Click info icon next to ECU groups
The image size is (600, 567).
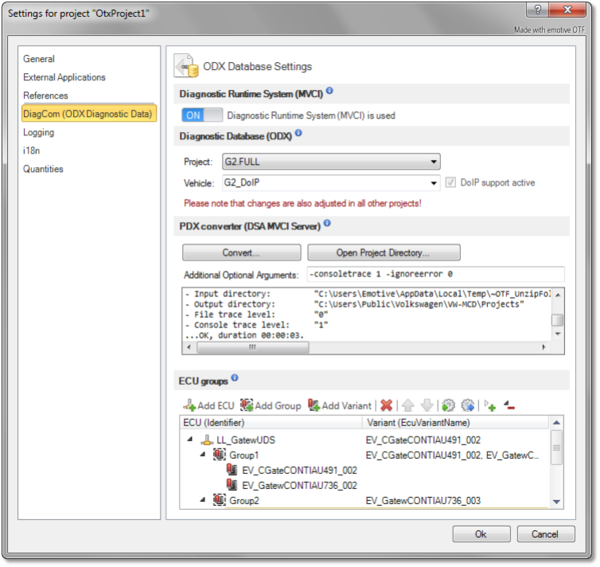[235, 379]
